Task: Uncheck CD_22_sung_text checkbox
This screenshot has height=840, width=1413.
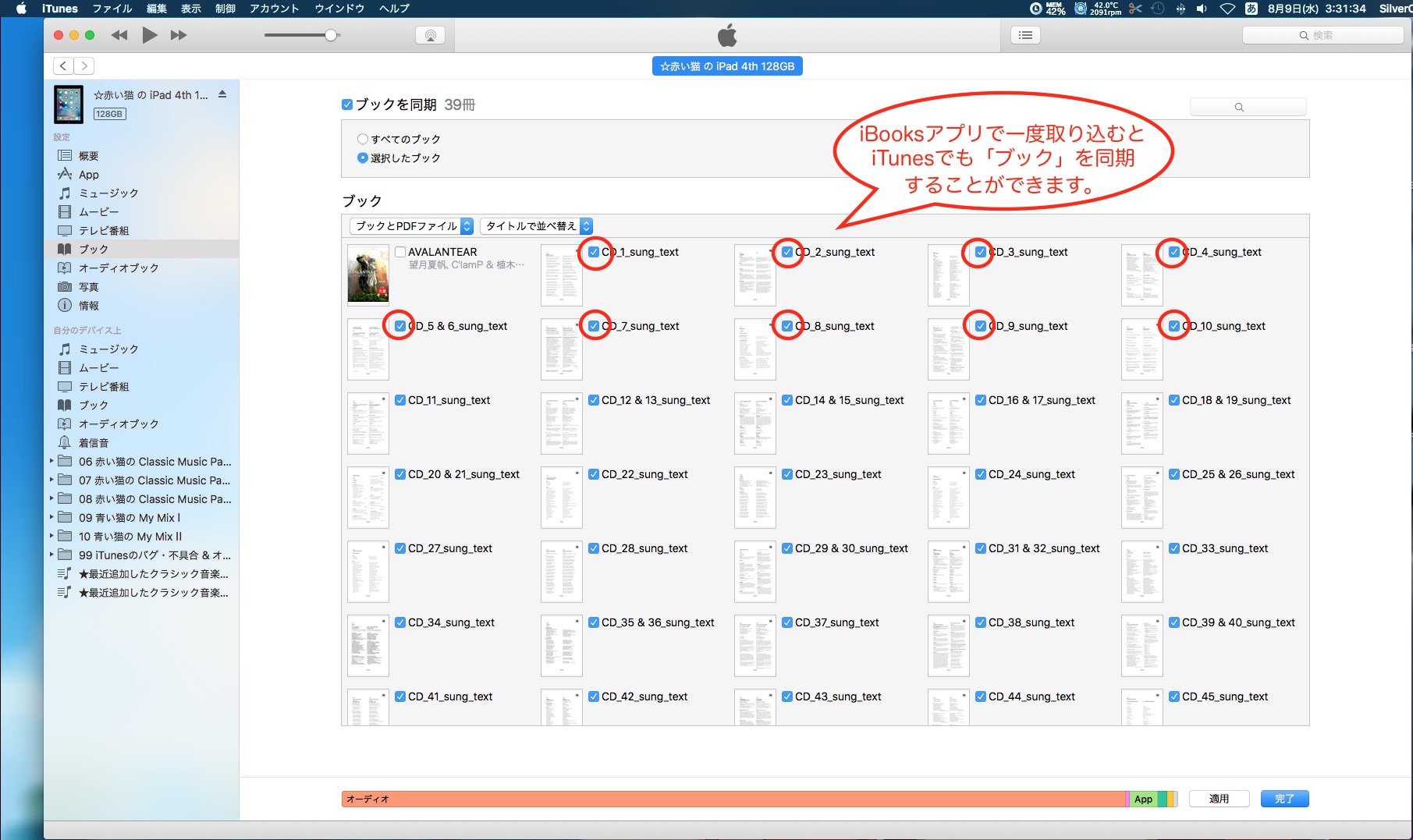Action: (x=594, y=474)
